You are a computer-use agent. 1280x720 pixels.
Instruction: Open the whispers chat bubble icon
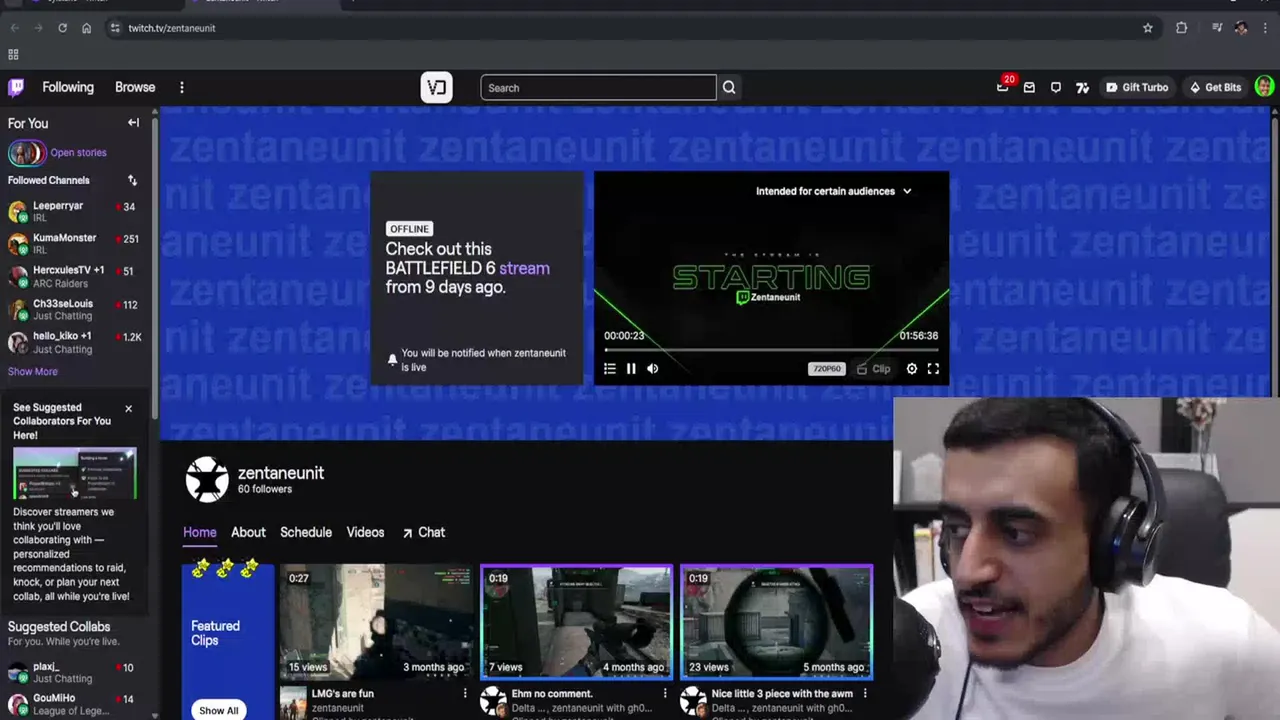pos(1056,88)
